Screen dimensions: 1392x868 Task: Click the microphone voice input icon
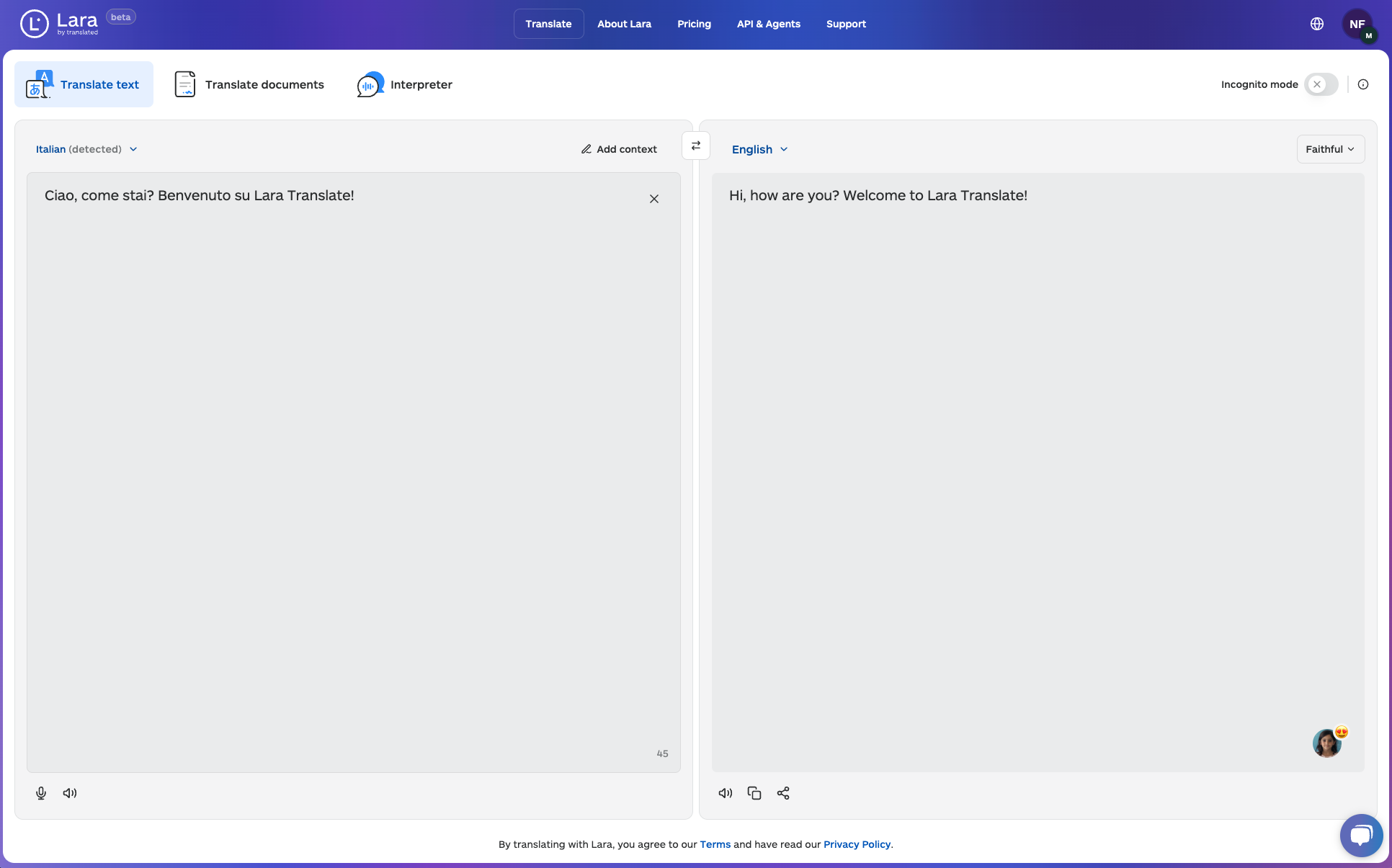pyautogui.click(x=41, y=793)
